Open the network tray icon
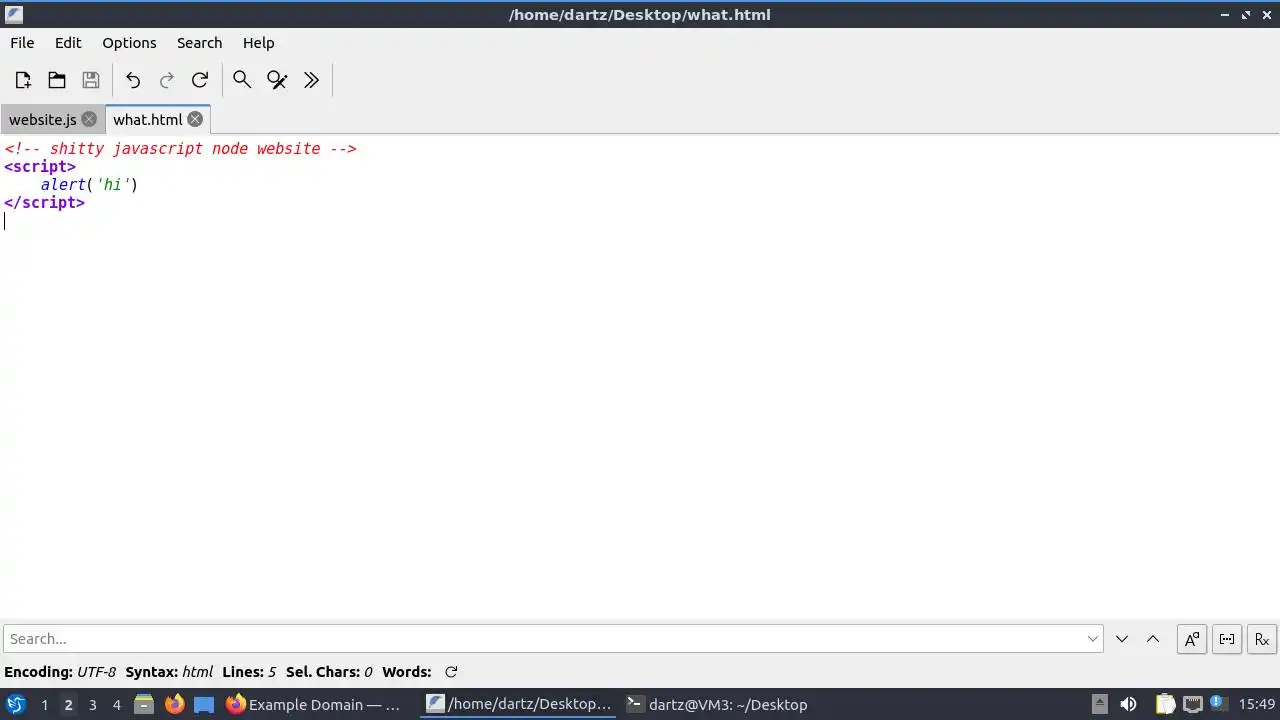The height and width of the screenshot is (720, 1280). click(1192, 704)
